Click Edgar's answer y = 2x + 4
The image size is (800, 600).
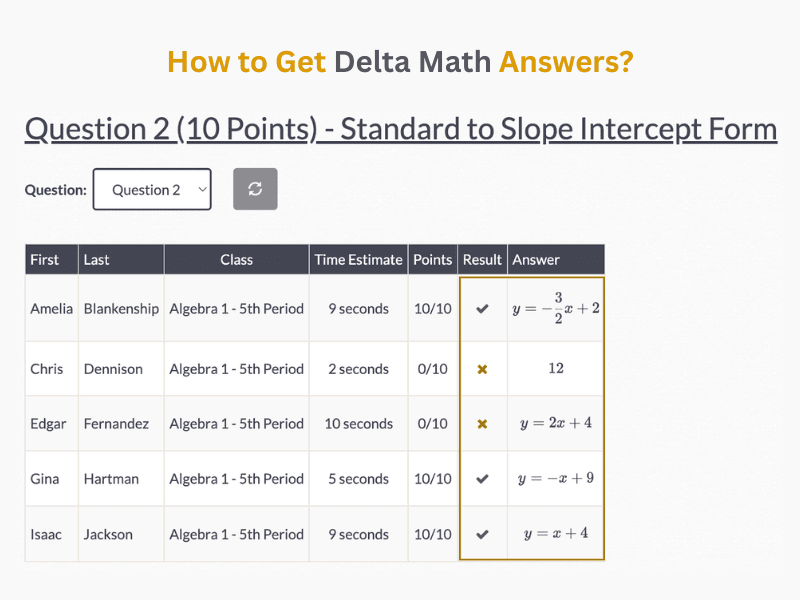tap(556, 423)
